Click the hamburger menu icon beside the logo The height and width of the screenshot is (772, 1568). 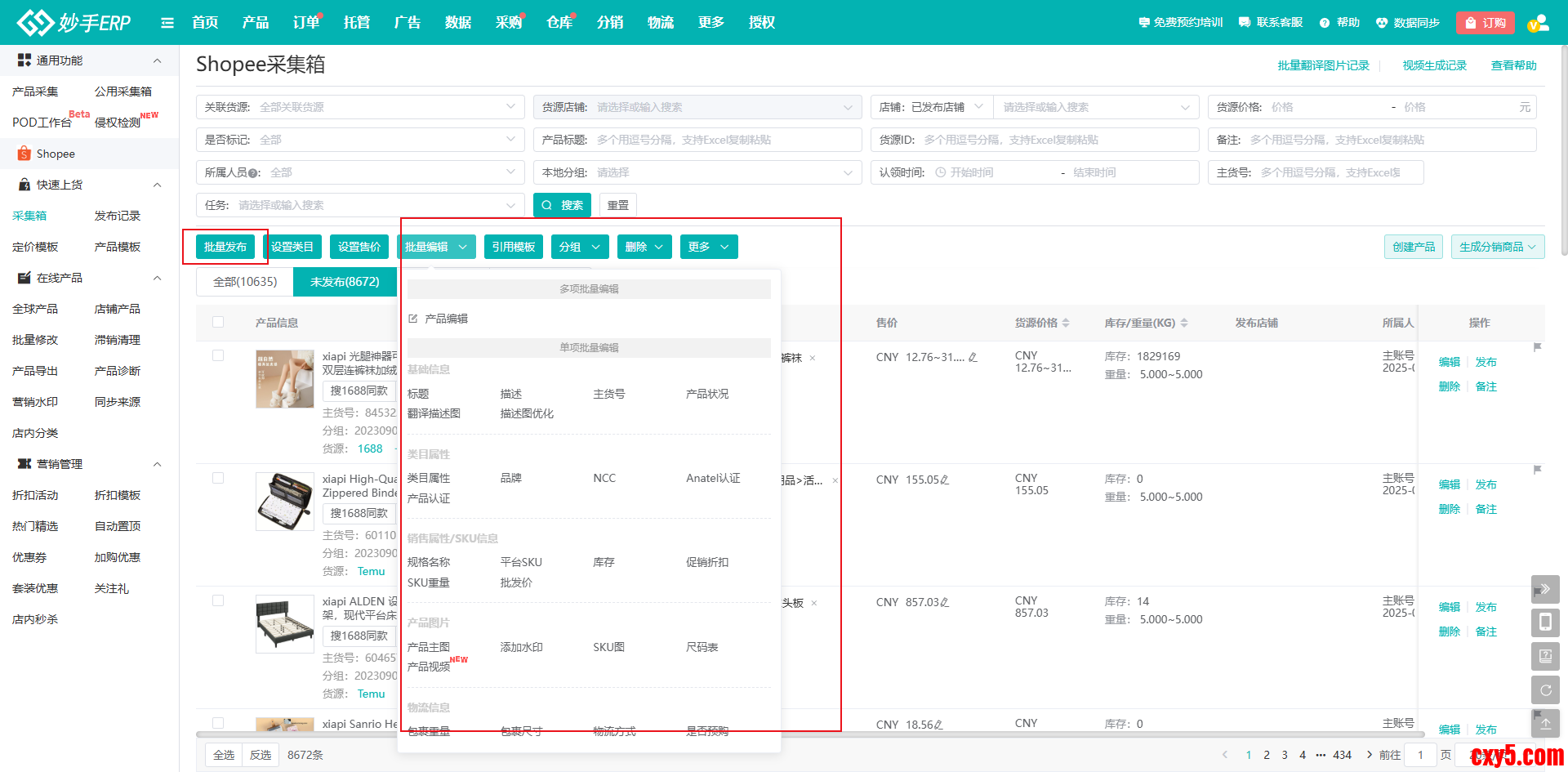[x=167, y=23]
